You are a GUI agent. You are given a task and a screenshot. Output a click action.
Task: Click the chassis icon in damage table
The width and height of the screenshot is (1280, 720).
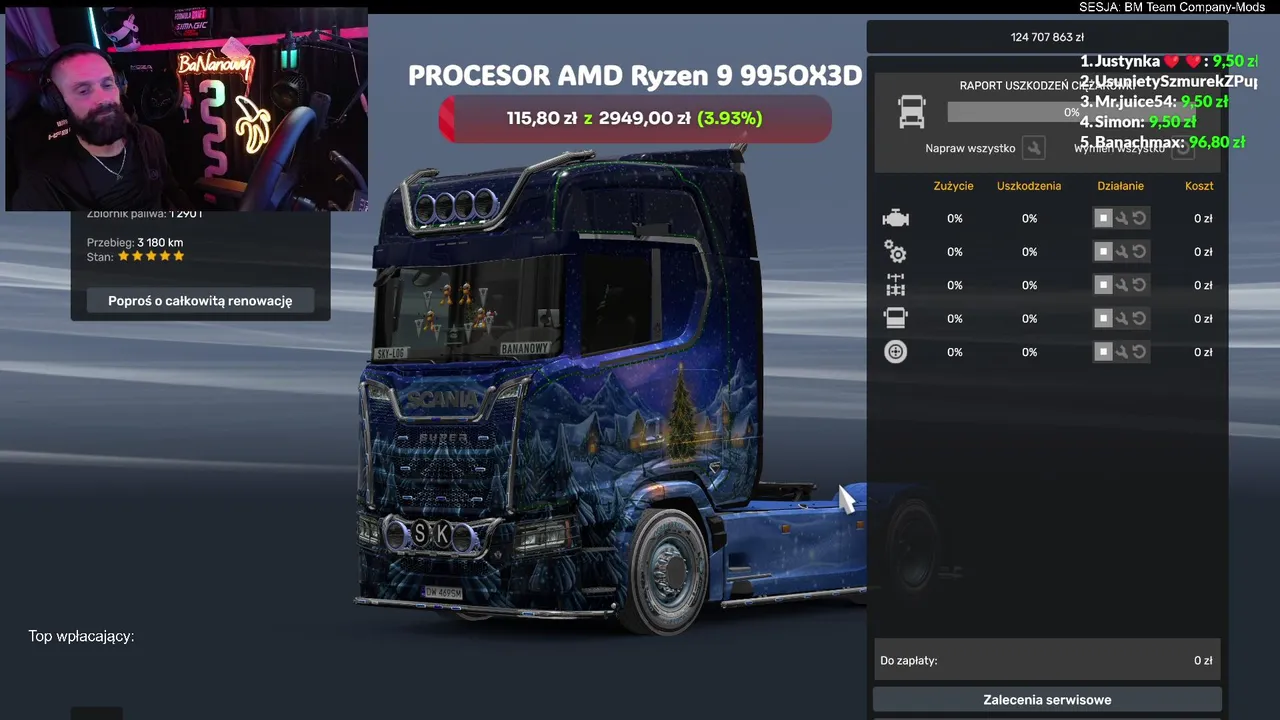895,285
